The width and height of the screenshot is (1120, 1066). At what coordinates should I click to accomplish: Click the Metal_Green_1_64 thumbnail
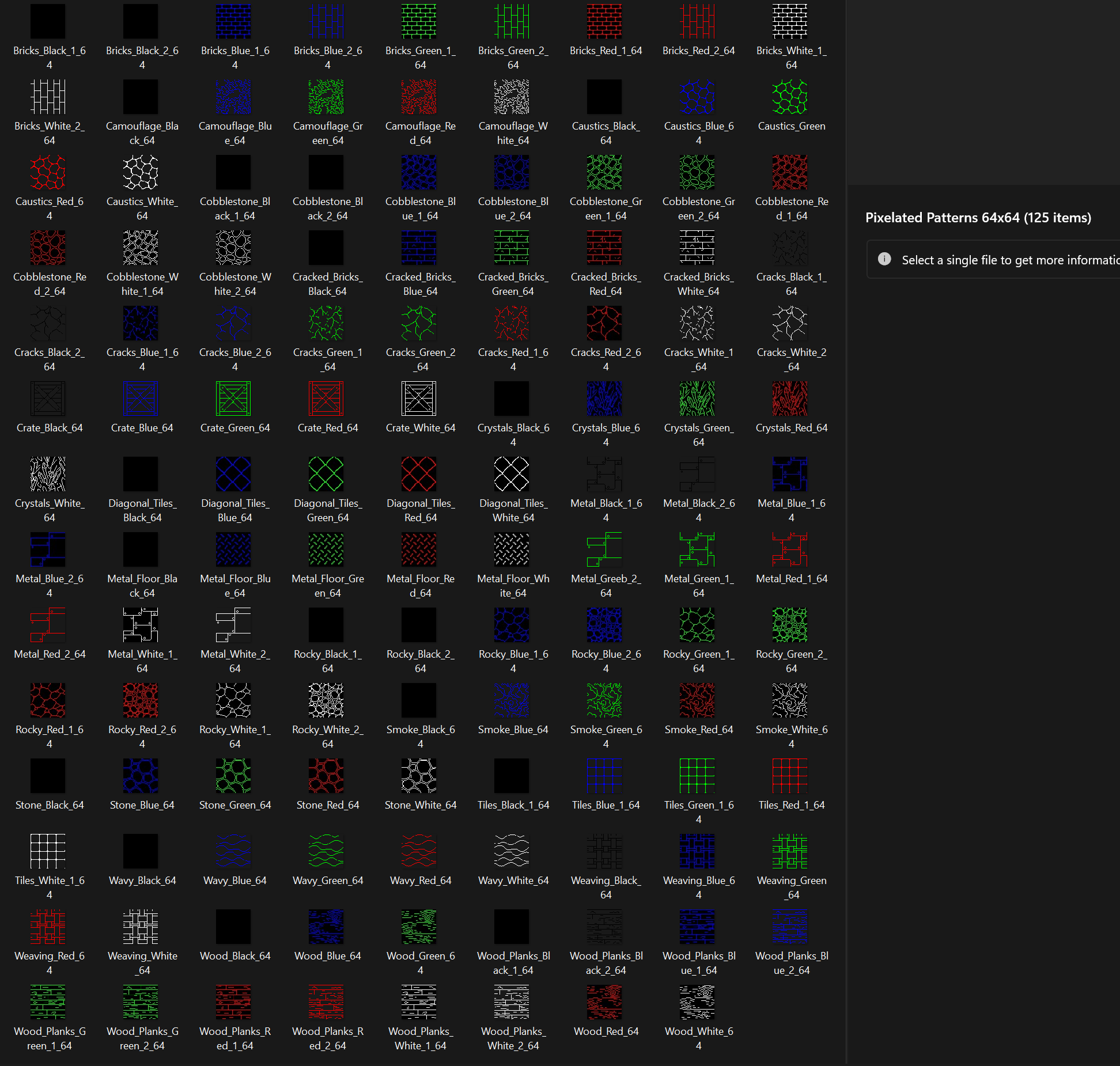[x=697, y=549]
